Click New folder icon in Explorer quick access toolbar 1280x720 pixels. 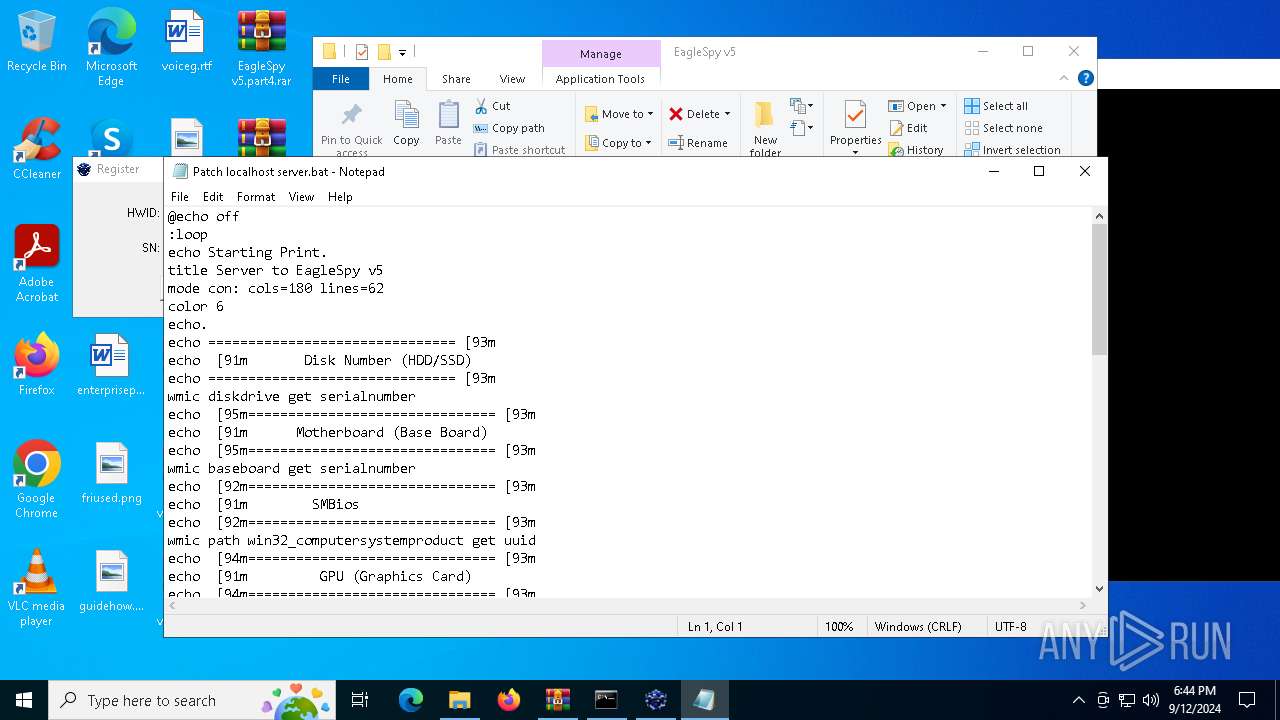click(x=384, y=52)
